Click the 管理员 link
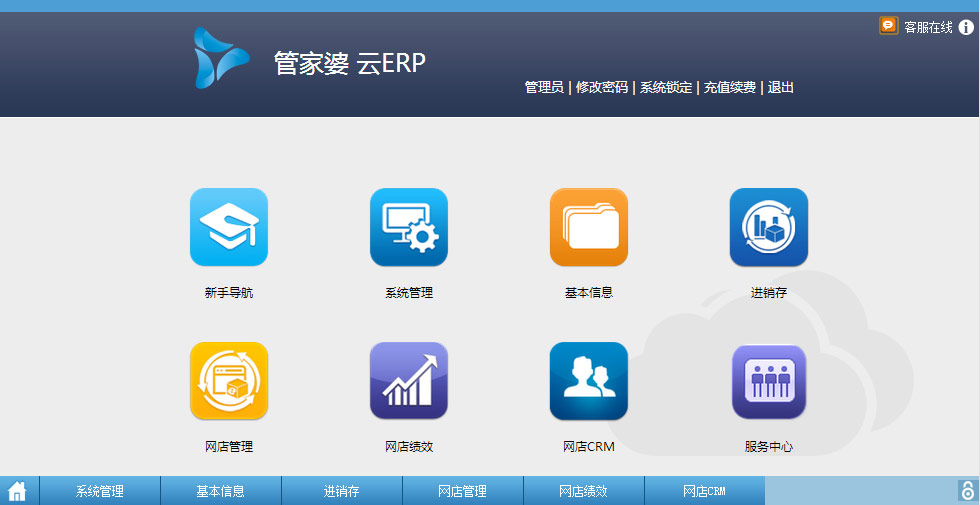The width and height of the screenshot is (980, 505). 544,88
